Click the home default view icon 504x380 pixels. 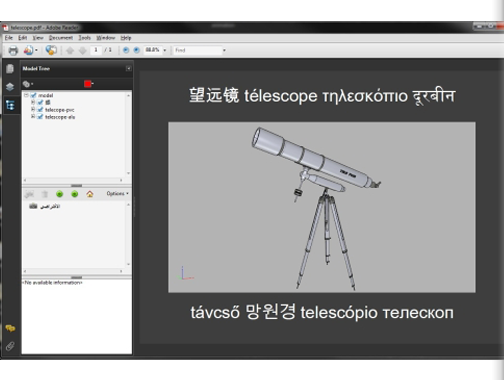[90, 194]
